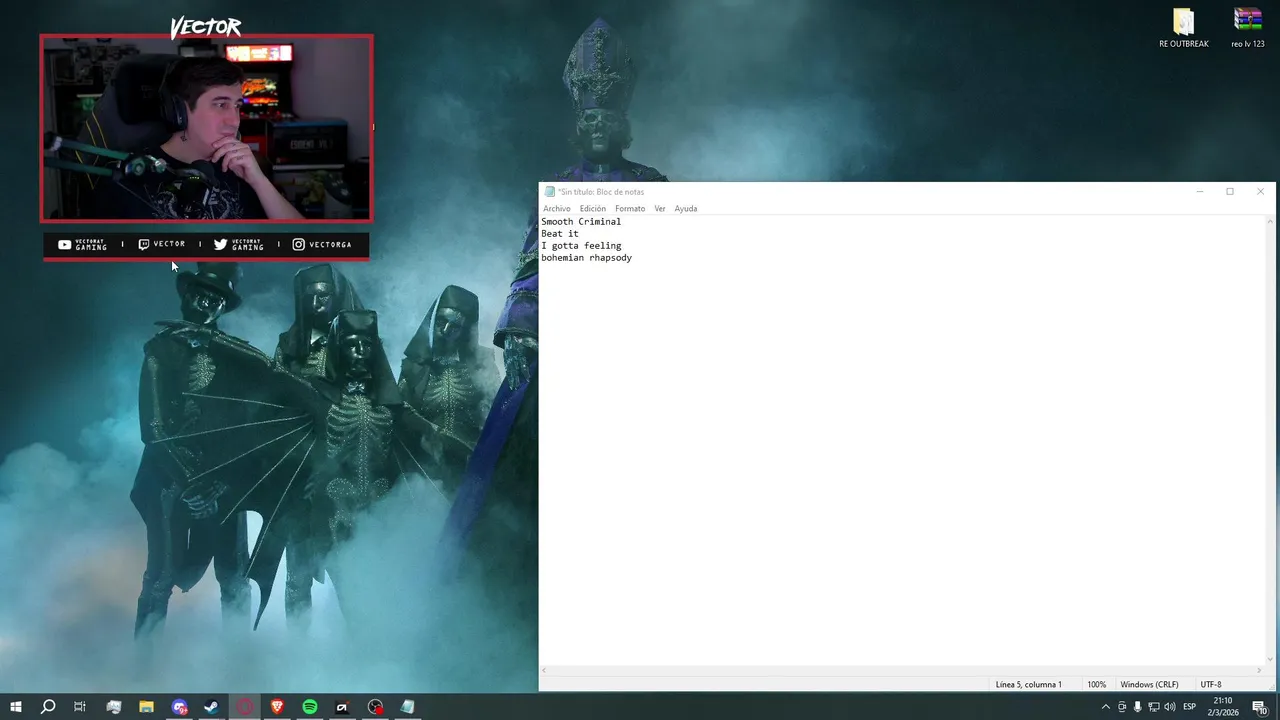
Task: Switch to Notepad taskbar icon
Action: click(x=407, y=707)
